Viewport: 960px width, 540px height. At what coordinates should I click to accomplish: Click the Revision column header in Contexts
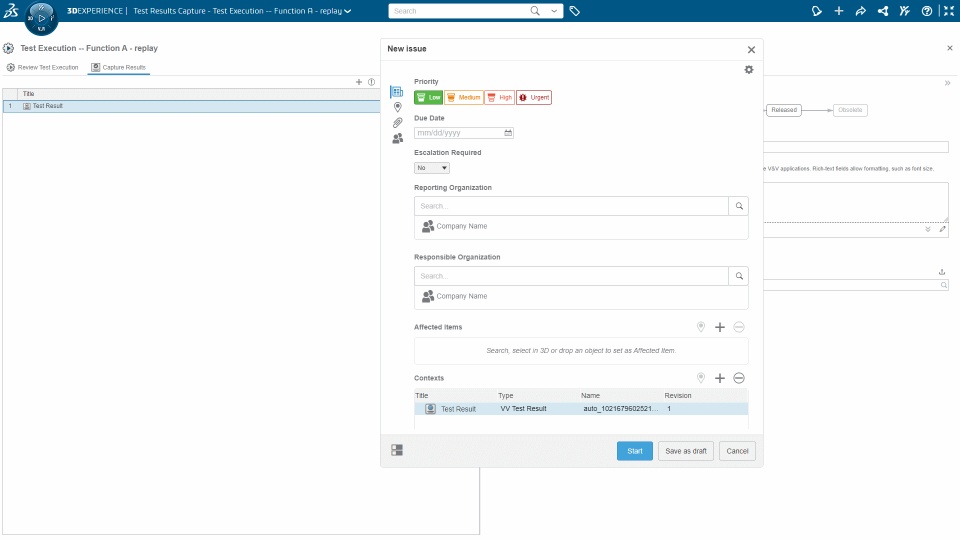[678, 396]
